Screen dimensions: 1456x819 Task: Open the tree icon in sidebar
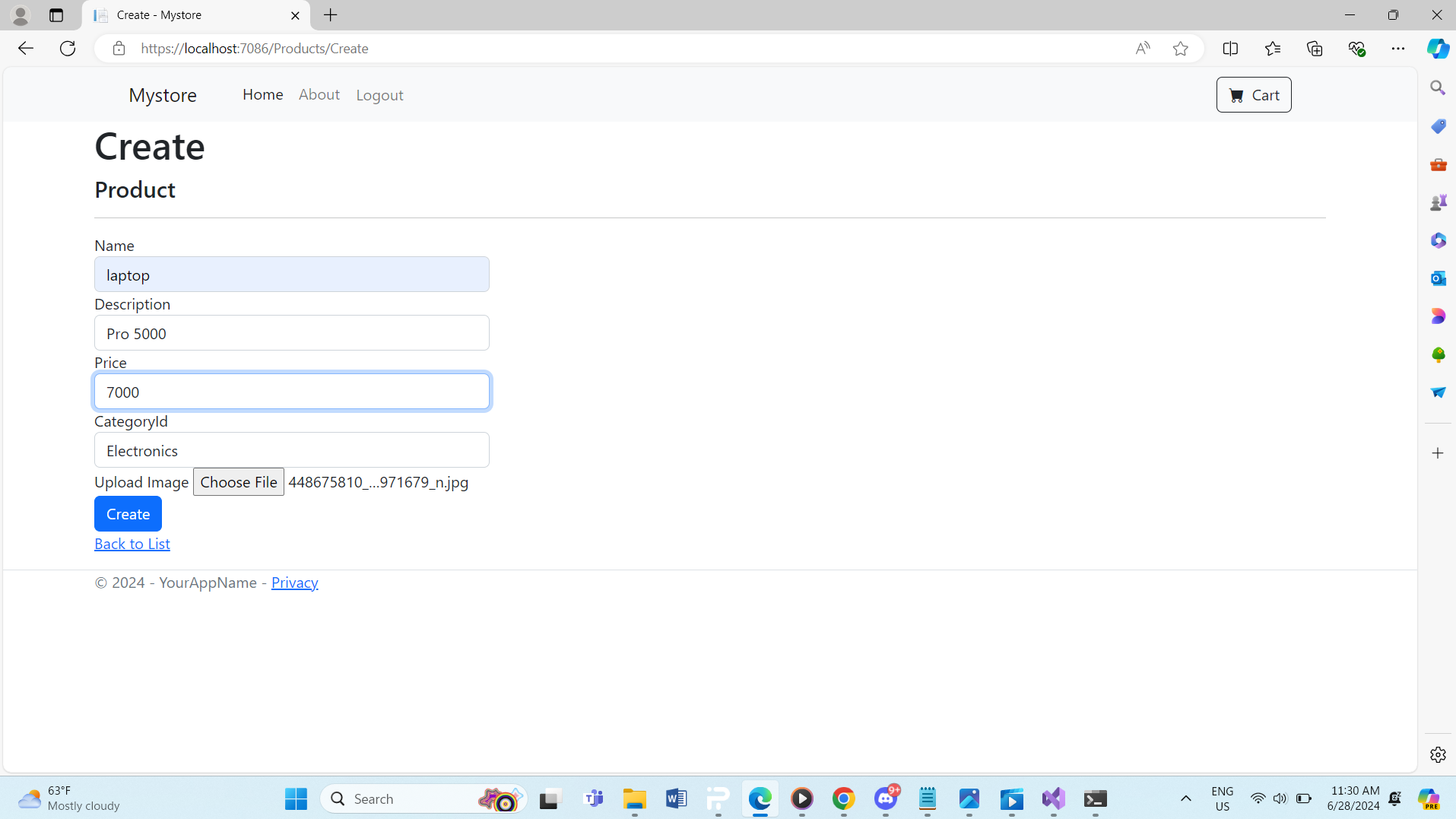click(1438, 354)
